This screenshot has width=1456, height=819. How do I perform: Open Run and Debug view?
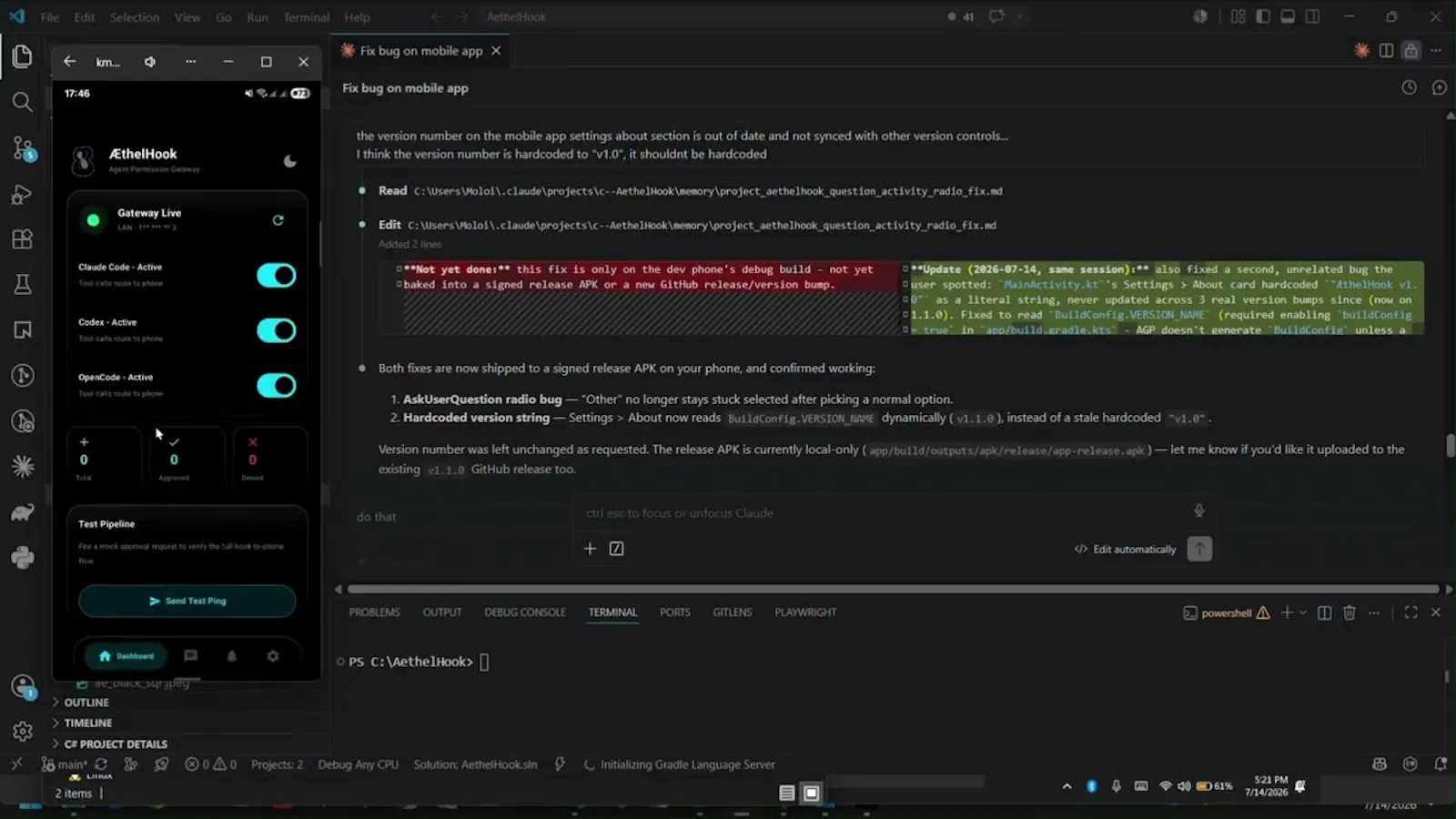[x=23, y=194]
